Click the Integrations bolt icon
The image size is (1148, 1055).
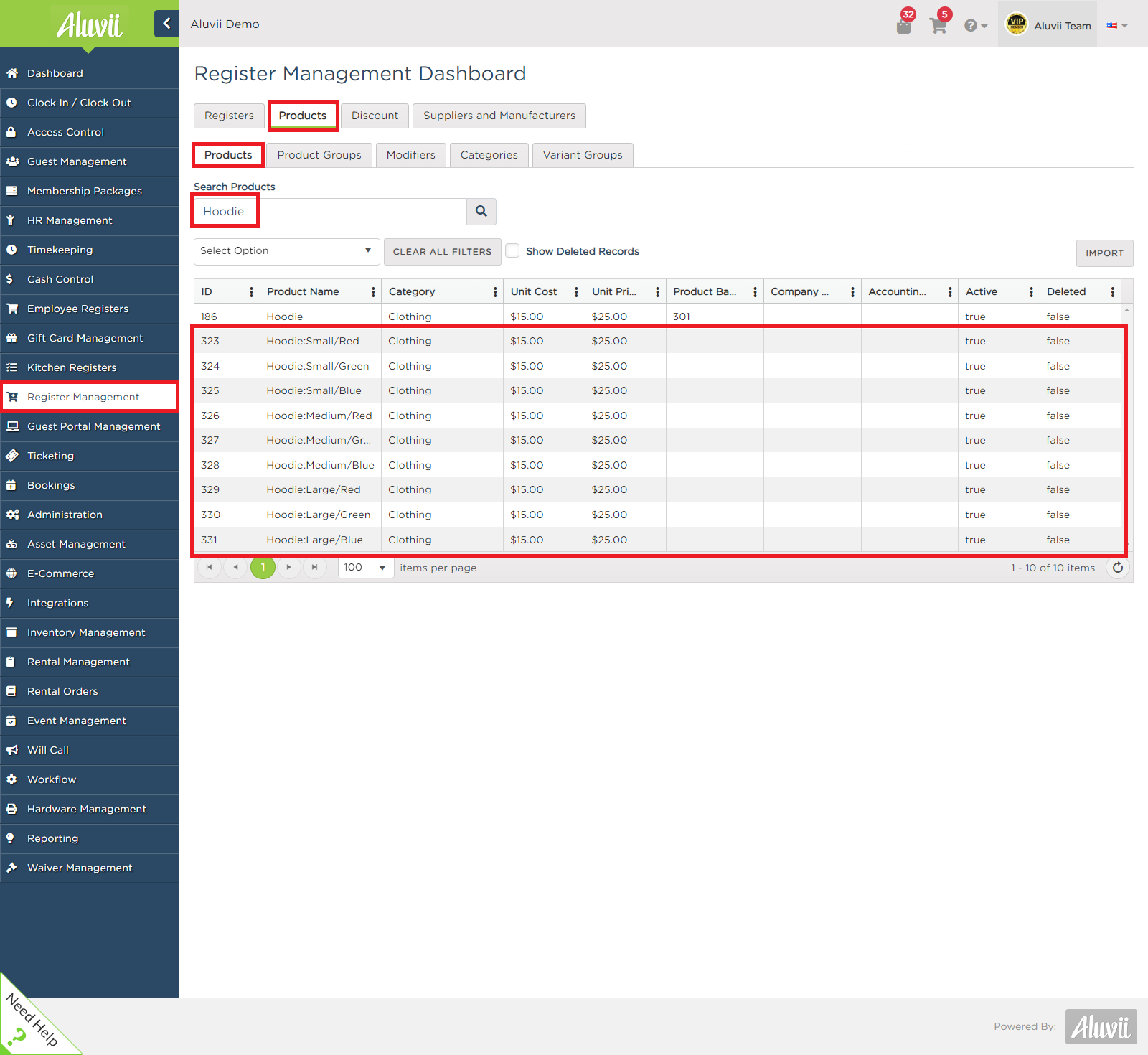tap(10, 603)
